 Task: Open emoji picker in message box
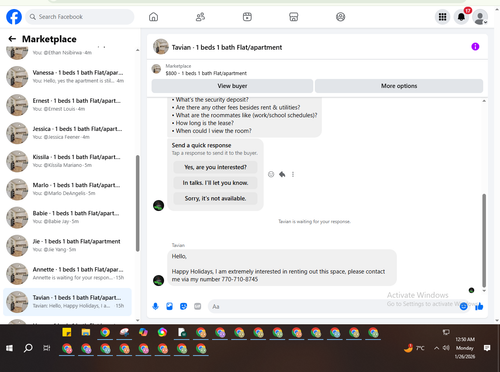click(463, 306)
